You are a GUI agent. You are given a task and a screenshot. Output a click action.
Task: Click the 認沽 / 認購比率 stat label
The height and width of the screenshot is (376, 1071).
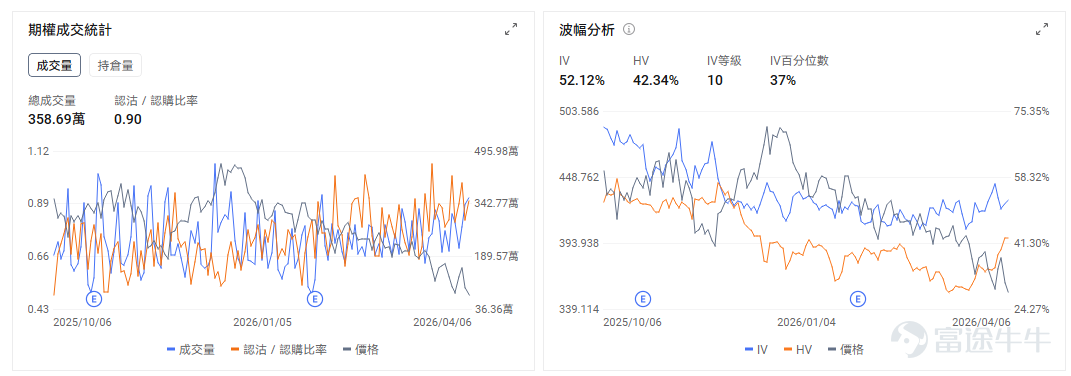coord(156,100)
